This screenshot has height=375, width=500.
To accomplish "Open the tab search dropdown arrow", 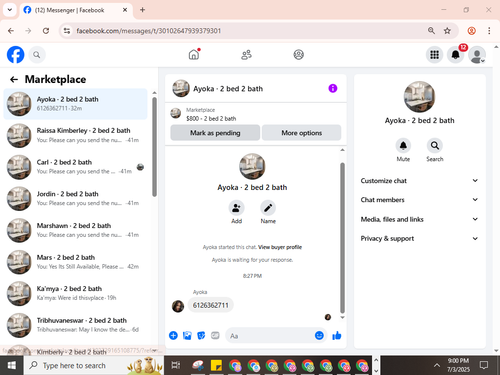I will click(x=10, y=10).
